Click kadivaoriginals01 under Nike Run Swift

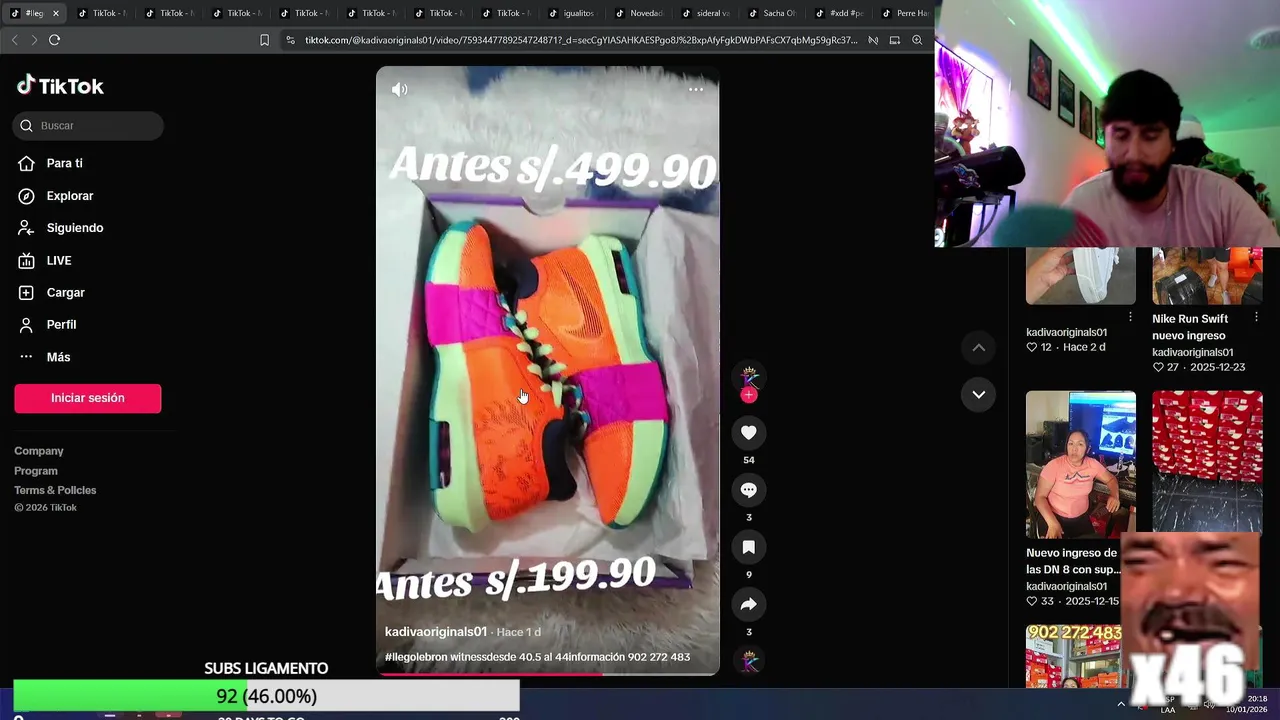(1192, 352)
